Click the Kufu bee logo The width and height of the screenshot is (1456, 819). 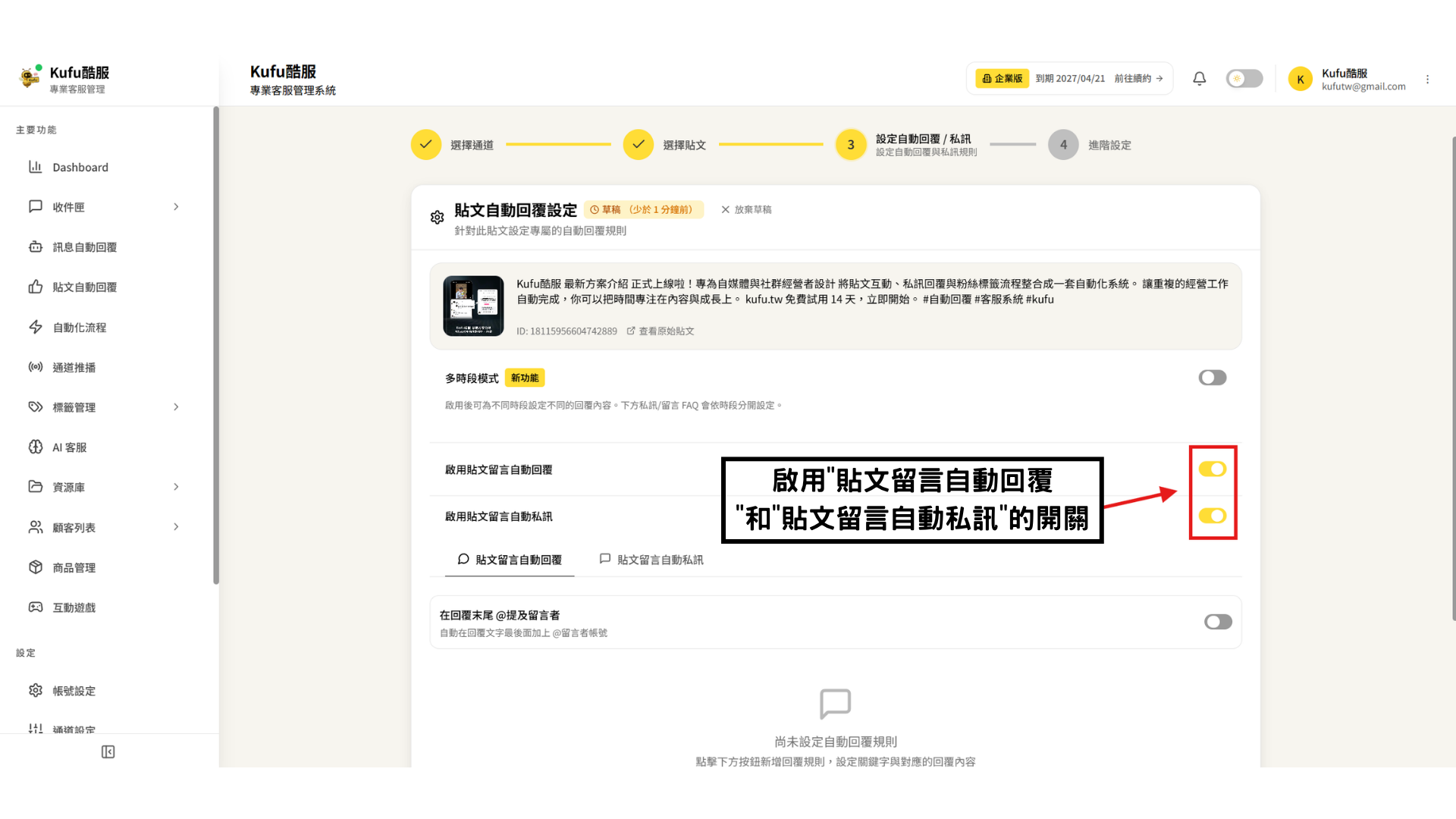point(30,77)
